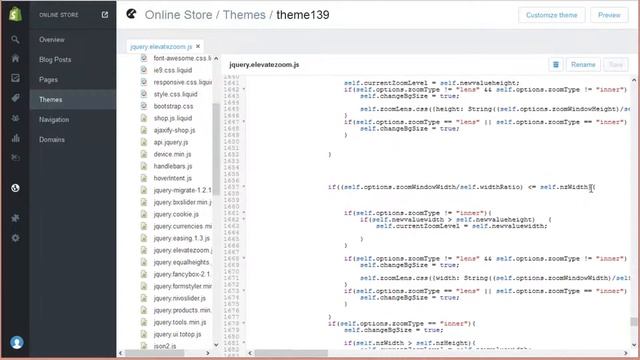
Task: Click file list vertical scrollbar thumb
Action: (216, 149)
